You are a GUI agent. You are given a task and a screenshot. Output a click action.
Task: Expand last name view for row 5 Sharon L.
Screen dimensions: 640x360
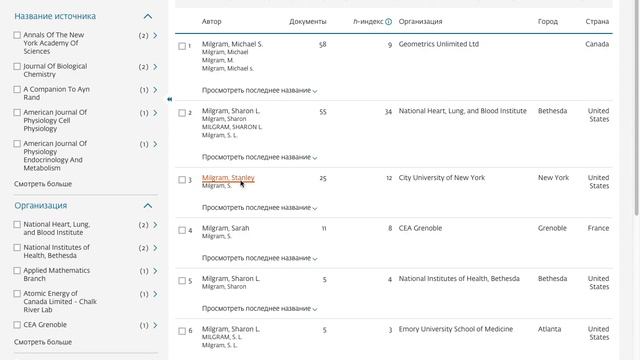click(x=260, y=309)
